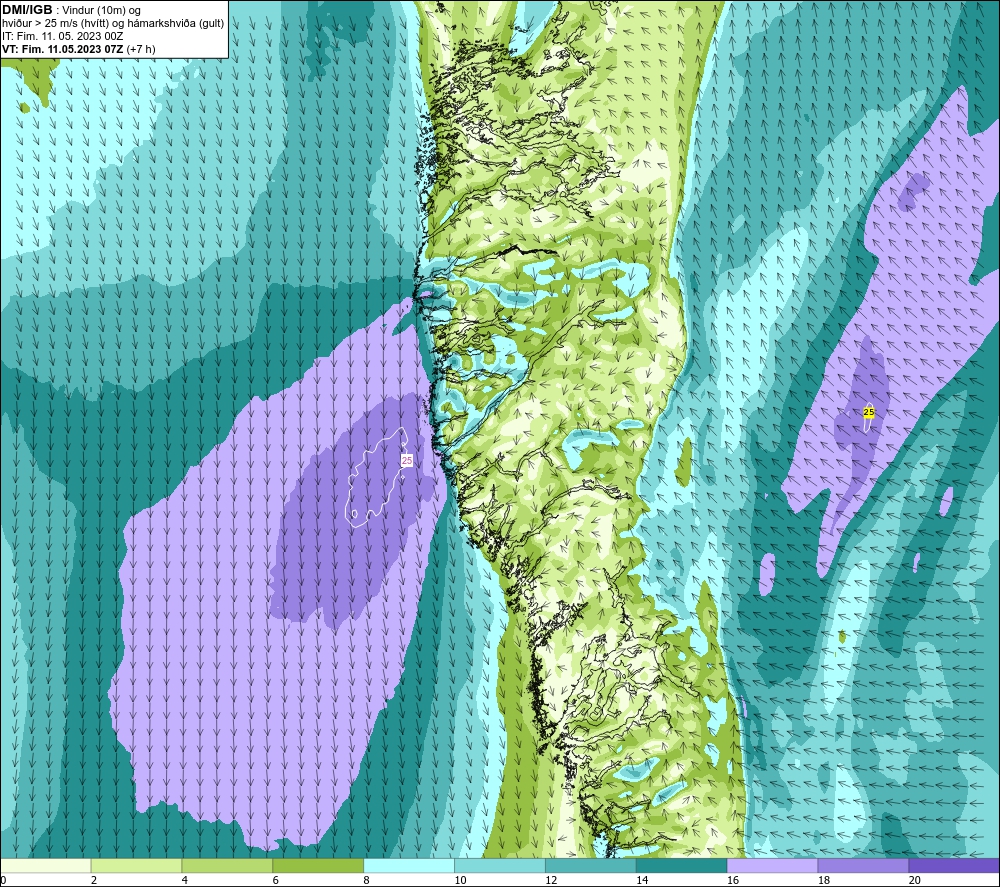The image size is (1000, 887).
Task: Click the pink 25 gust label west of the coast
Action: point(407,460)
